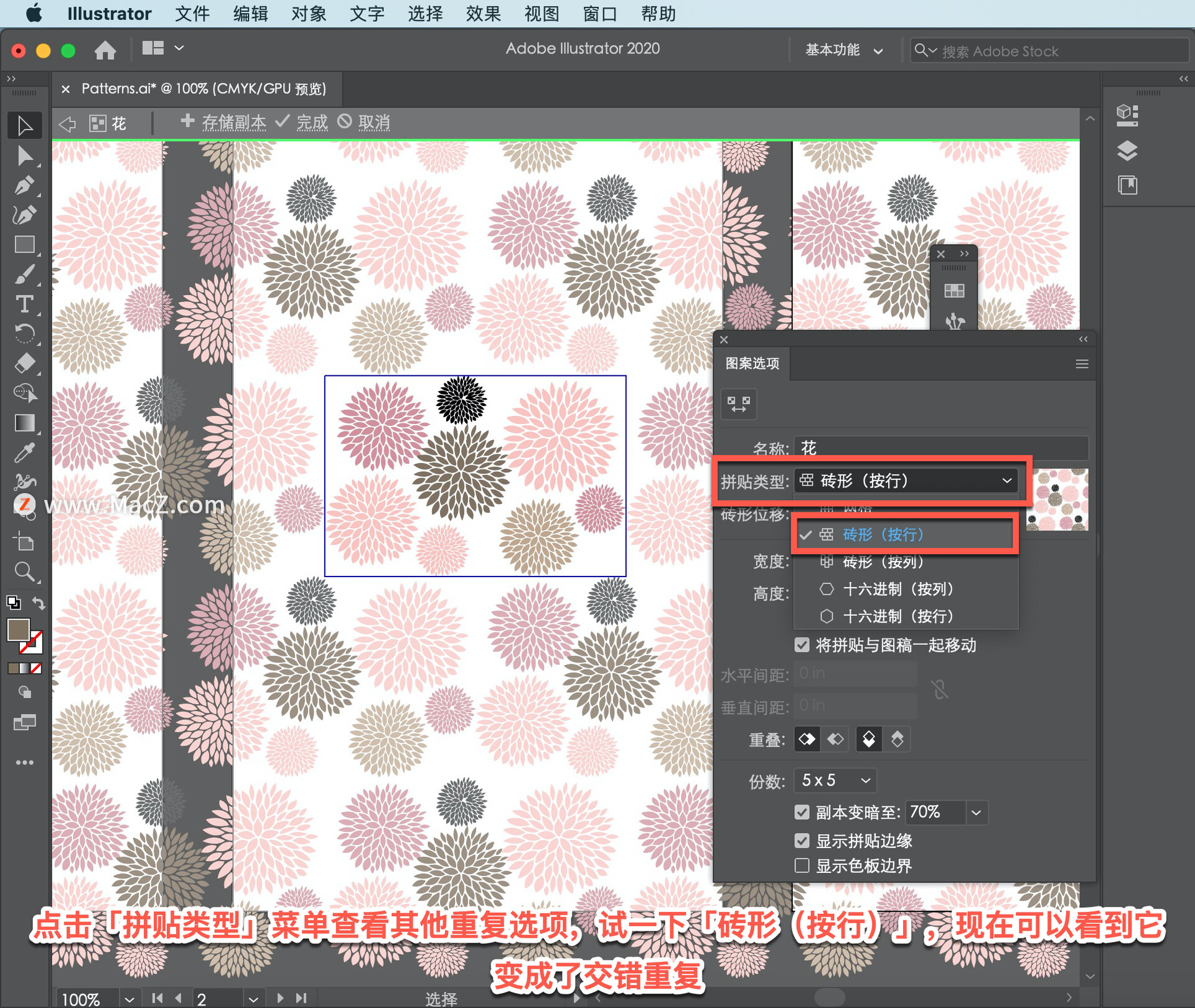Go to next artboard arrow
Screen dimensions: 1195x1008
280,998
